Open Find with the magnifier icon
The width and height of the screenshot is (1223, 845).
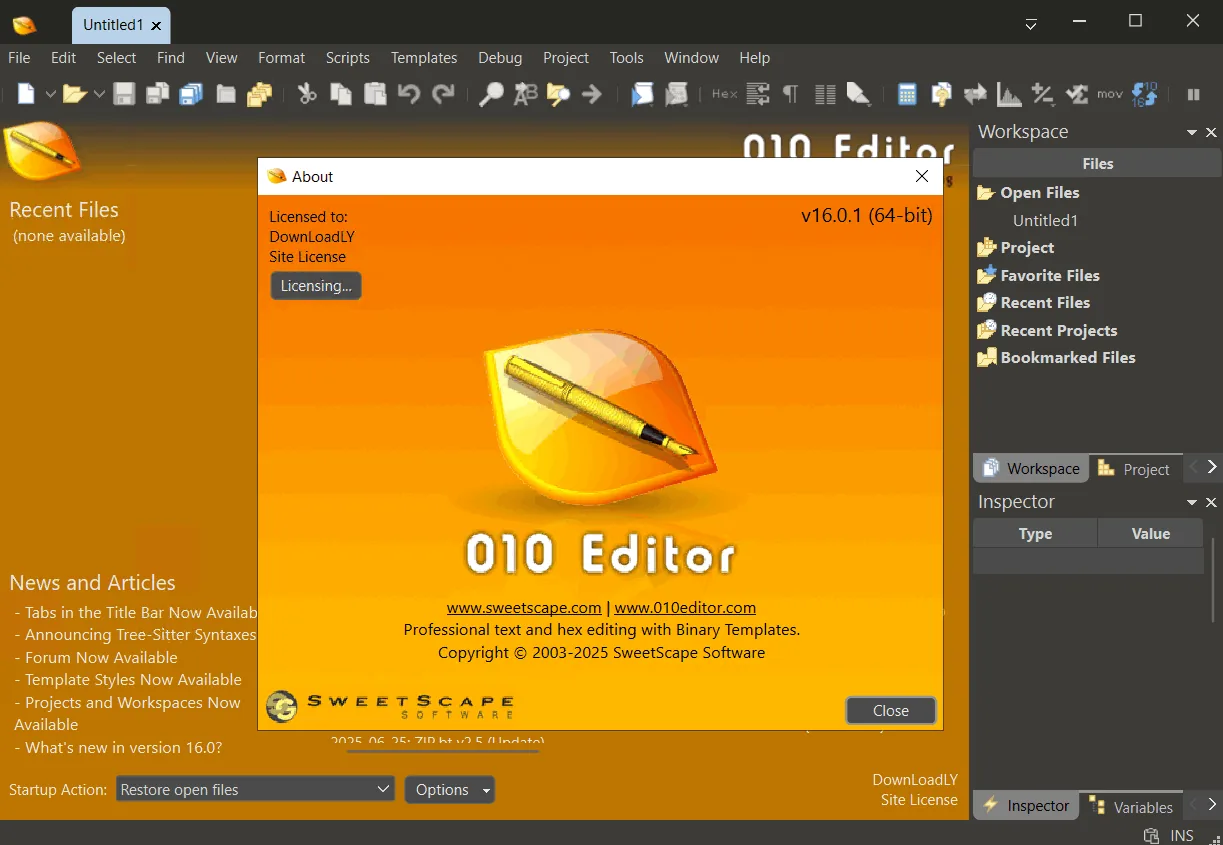491,94
